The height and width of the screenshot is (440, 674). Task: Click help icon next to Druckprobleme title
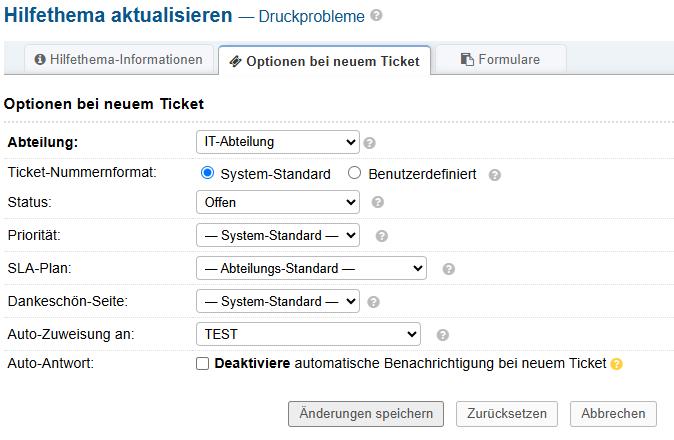(376, 16)
